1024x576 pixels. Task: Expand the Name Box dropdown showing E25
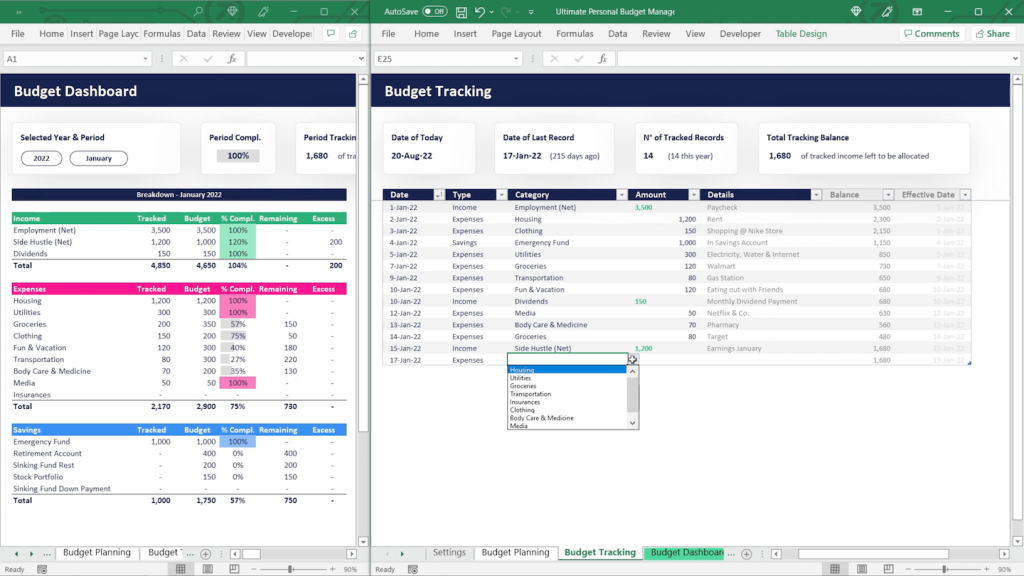pyautogui.click(x=517, y=59)
